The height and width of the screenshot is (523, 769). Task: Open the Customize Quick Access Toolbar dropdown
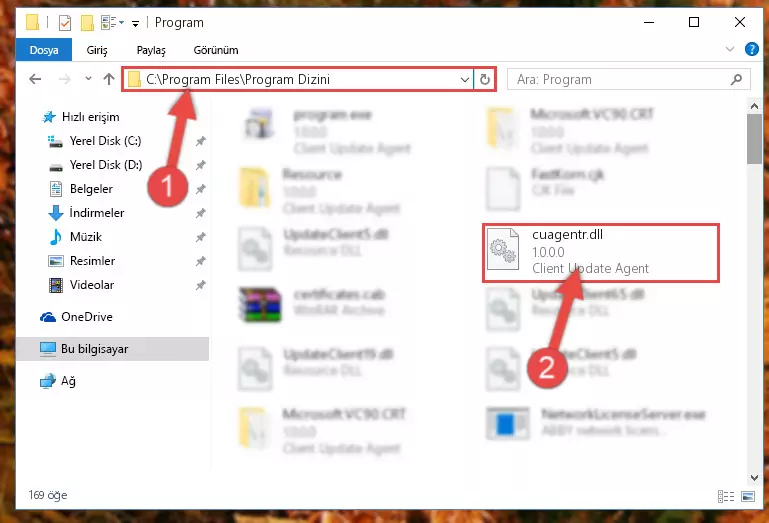click(135, 23)
